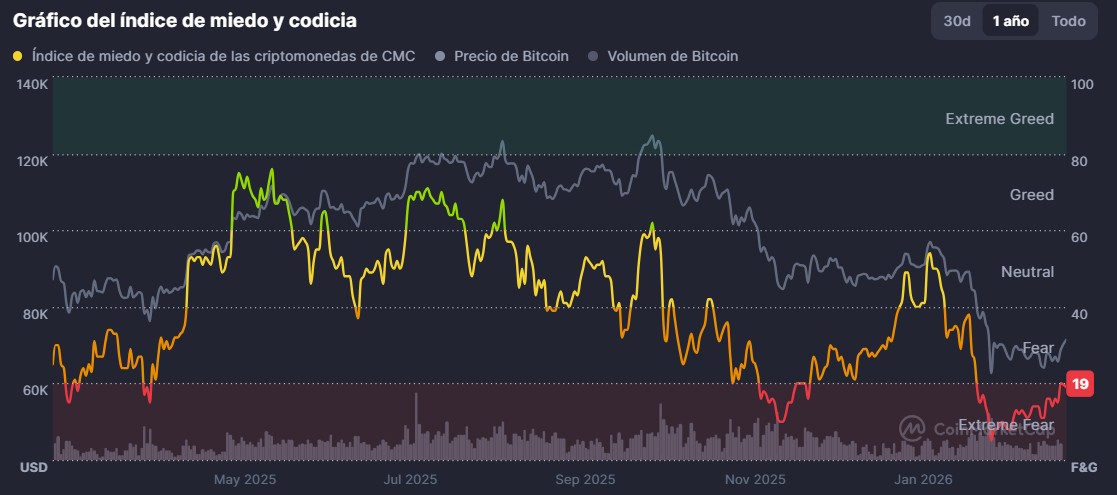Click the "May 2025" date axis marker
This screenshot has width=1117, height=495.
pos(244,479)
